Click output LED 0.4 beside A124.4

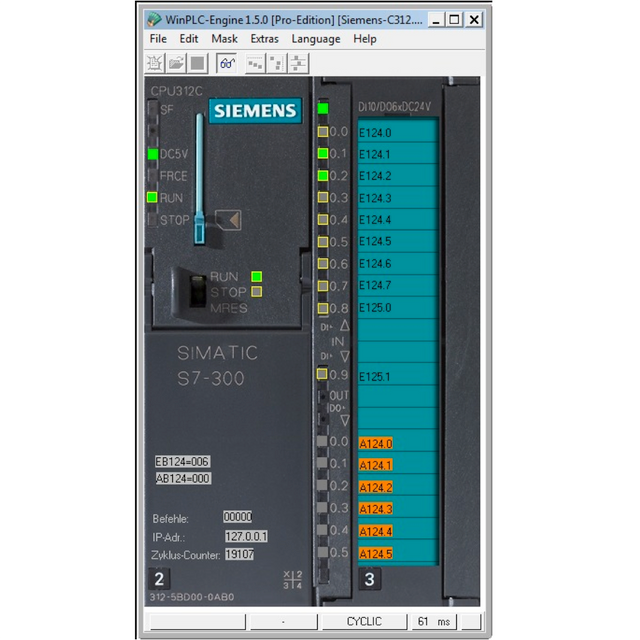322,530
